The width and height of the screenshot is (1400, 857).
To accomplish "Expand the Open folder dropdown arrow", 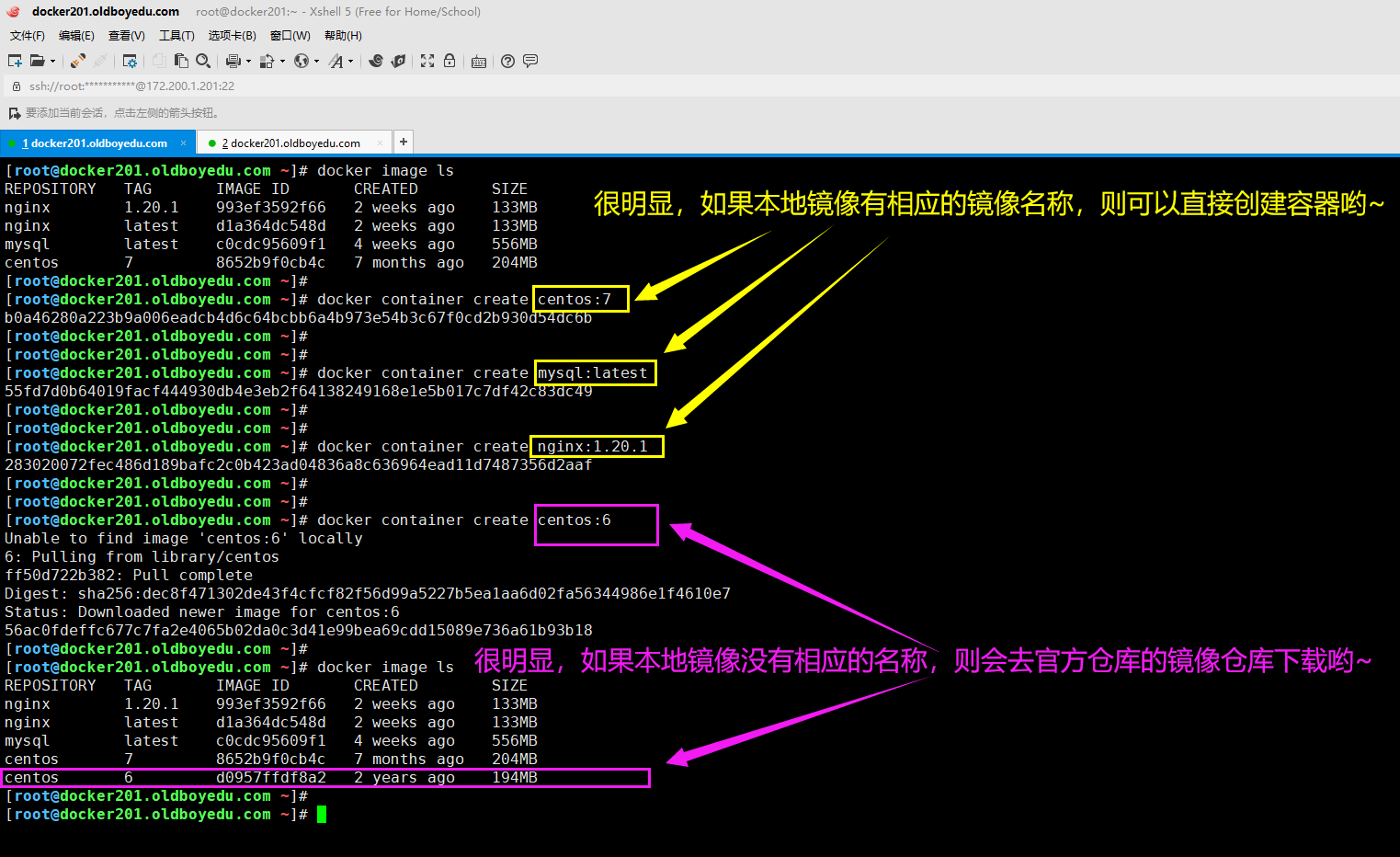I will (x=52, y=62).
